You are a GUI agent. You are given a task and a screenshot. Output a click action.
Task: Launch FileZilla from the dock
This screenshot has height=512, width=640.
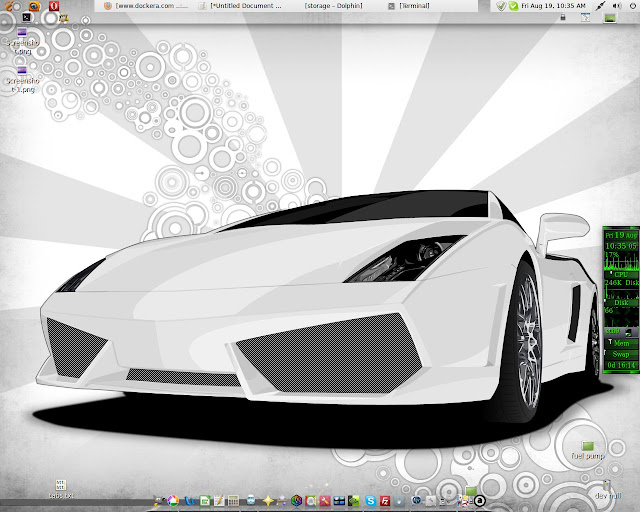click(385, 501)
